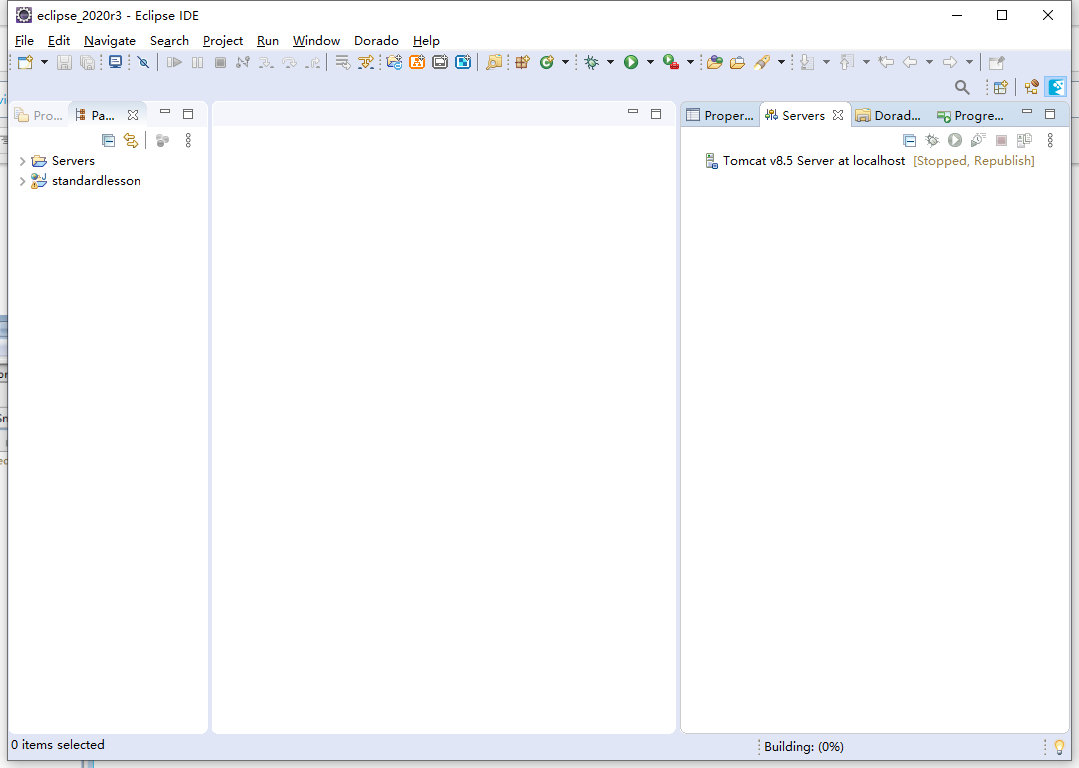Click the Drop To Frame icon
The height and width of the screenshot is (768, 1079).
pyautogui.click(x=342, y=63)
